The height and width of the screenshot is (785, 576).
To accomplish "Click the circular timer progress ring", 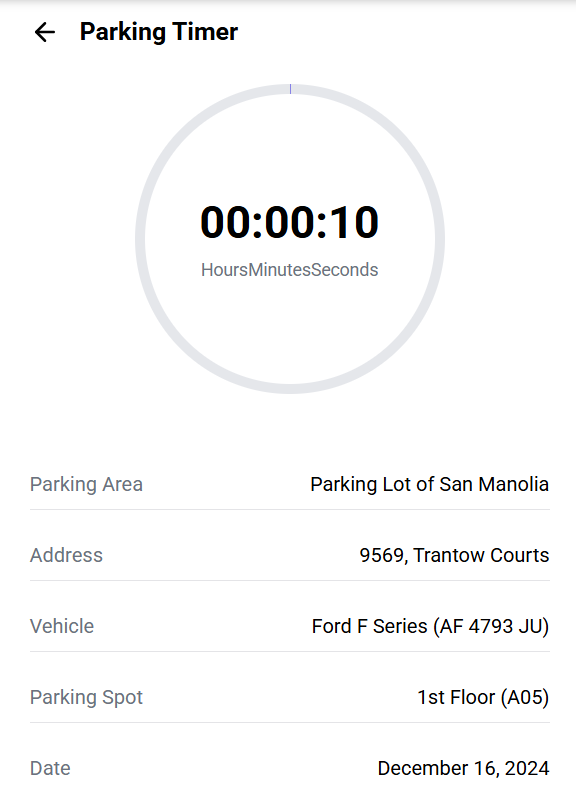I will click(x=290, y=239).
